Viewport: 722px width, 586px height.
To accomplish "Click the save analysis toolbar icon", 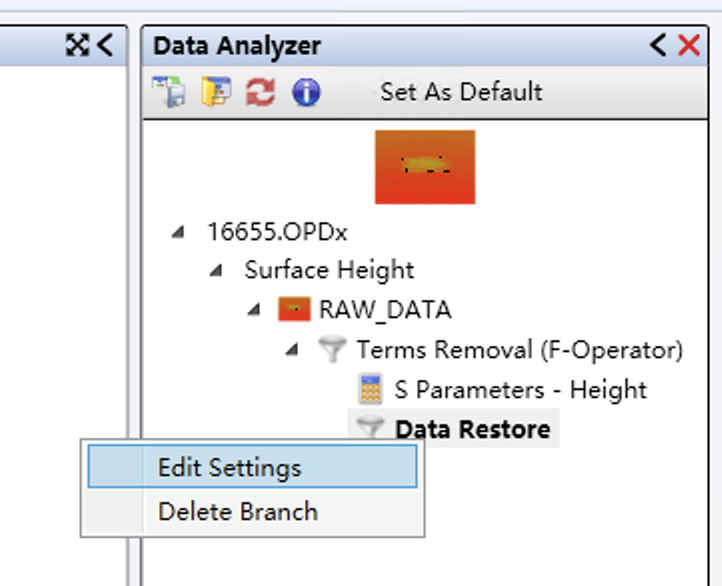I will pyautogui.click(x=169, y=92).
